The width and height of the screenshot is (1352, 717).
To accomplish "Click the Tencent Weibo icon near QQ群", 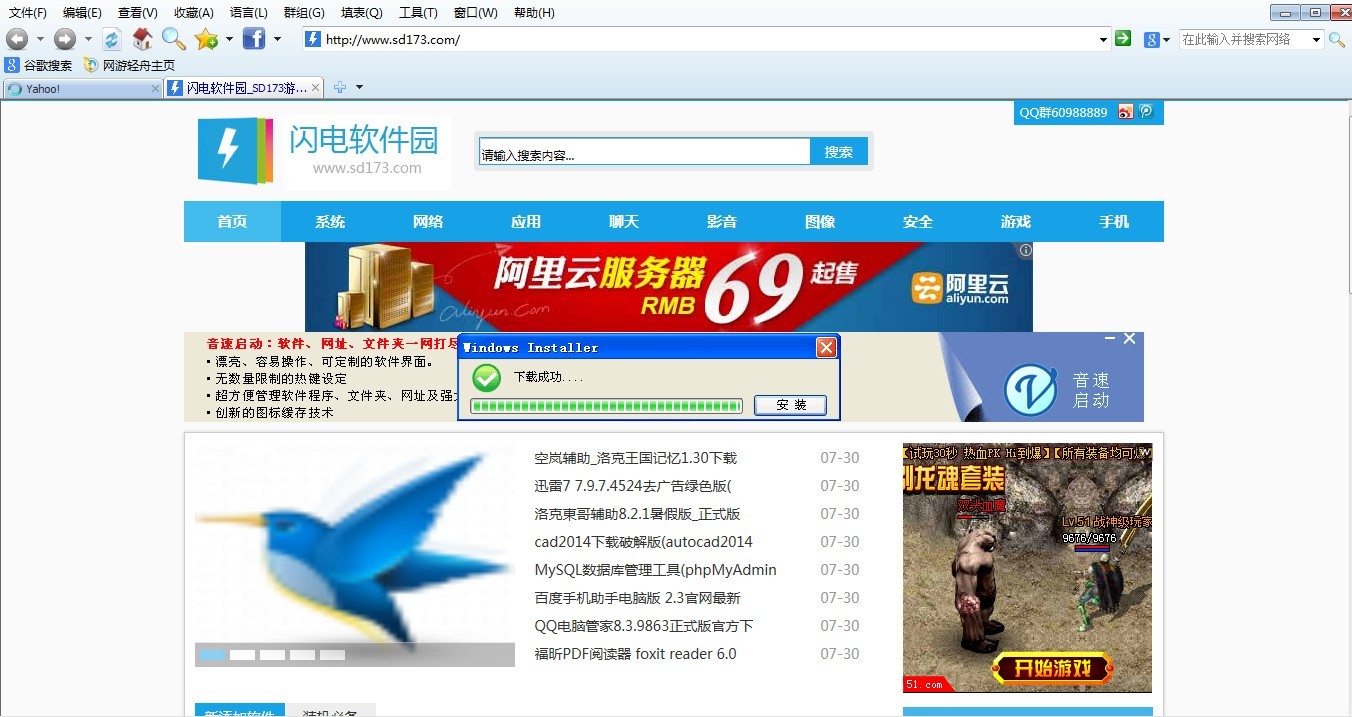I will pyautogui.click(x=1146, y=112).
